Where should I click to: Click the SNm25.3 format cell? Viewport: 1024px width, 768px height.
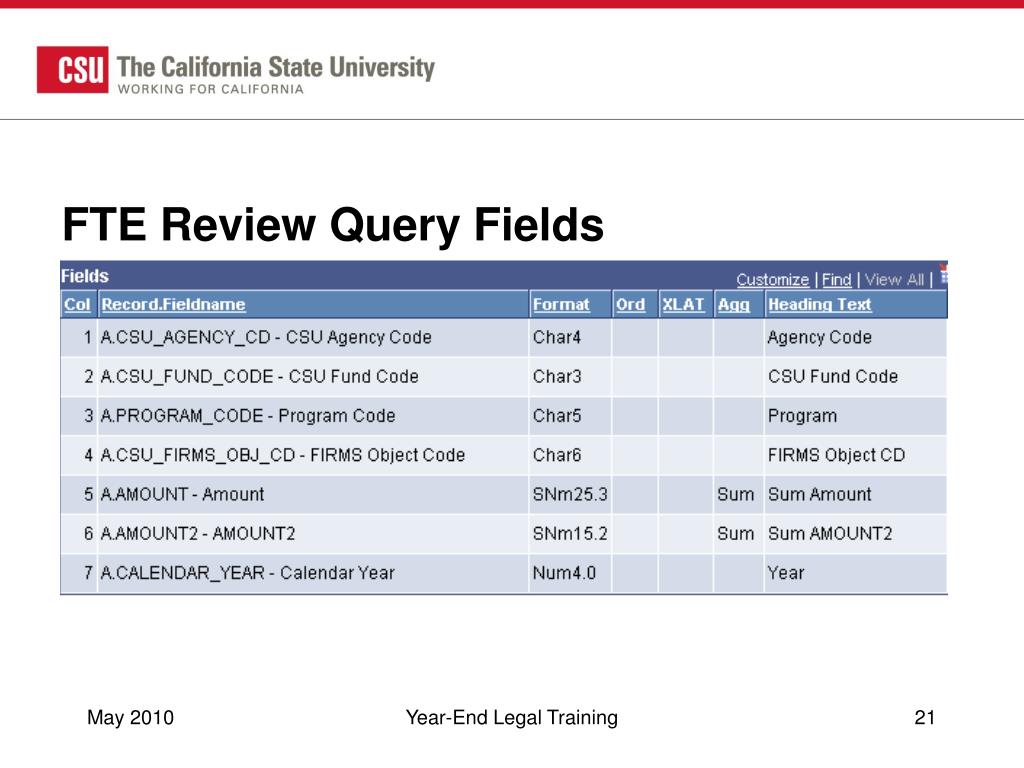pyautogui.click(x=570, y=494)
